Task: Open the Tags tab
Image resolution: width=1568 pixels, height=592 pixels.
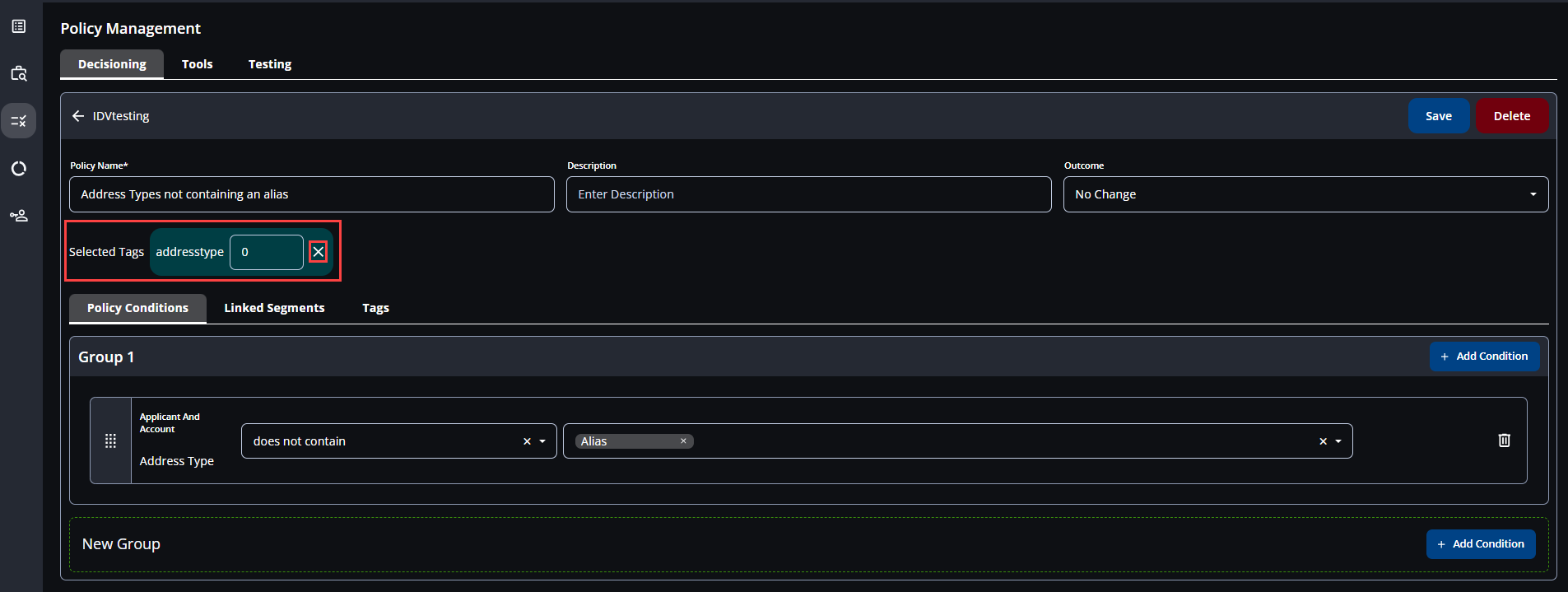Action: click(375, 308)
